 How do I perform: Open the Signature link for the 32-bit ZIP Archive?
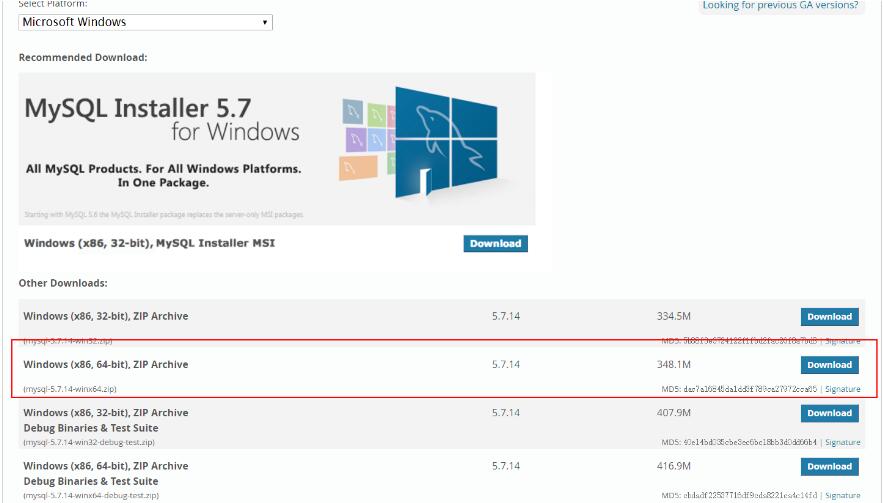[842, 341]
